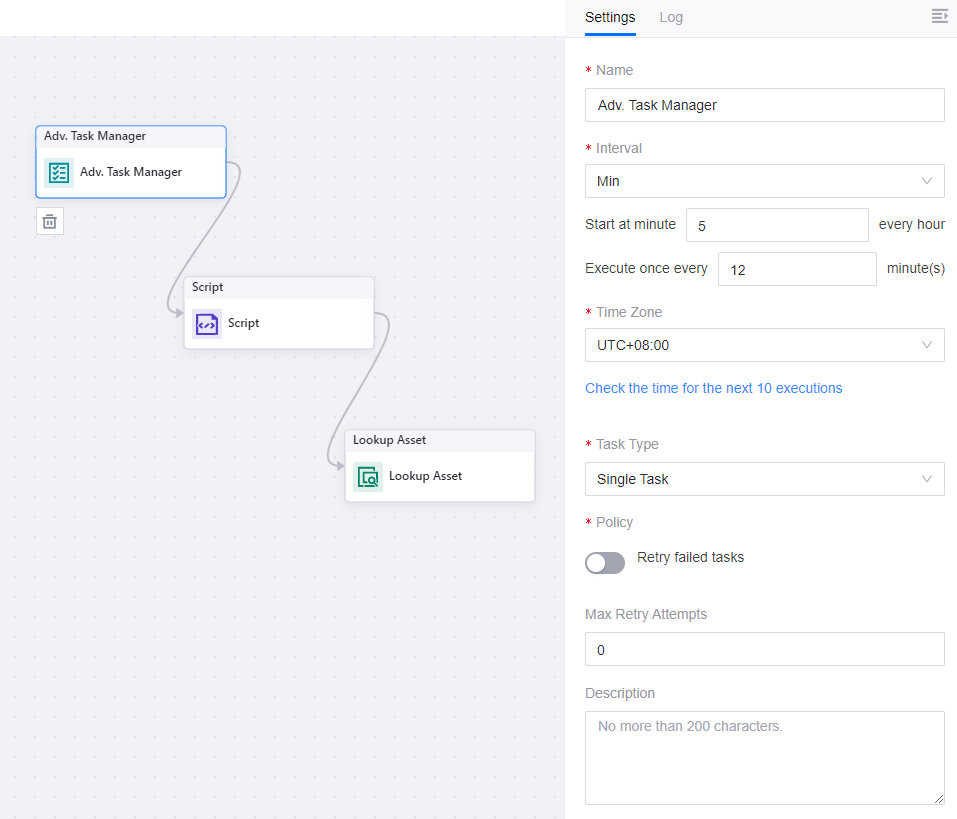Click inside the Description text area
Screen dimensions: 957x819
(x=764, y=757)
